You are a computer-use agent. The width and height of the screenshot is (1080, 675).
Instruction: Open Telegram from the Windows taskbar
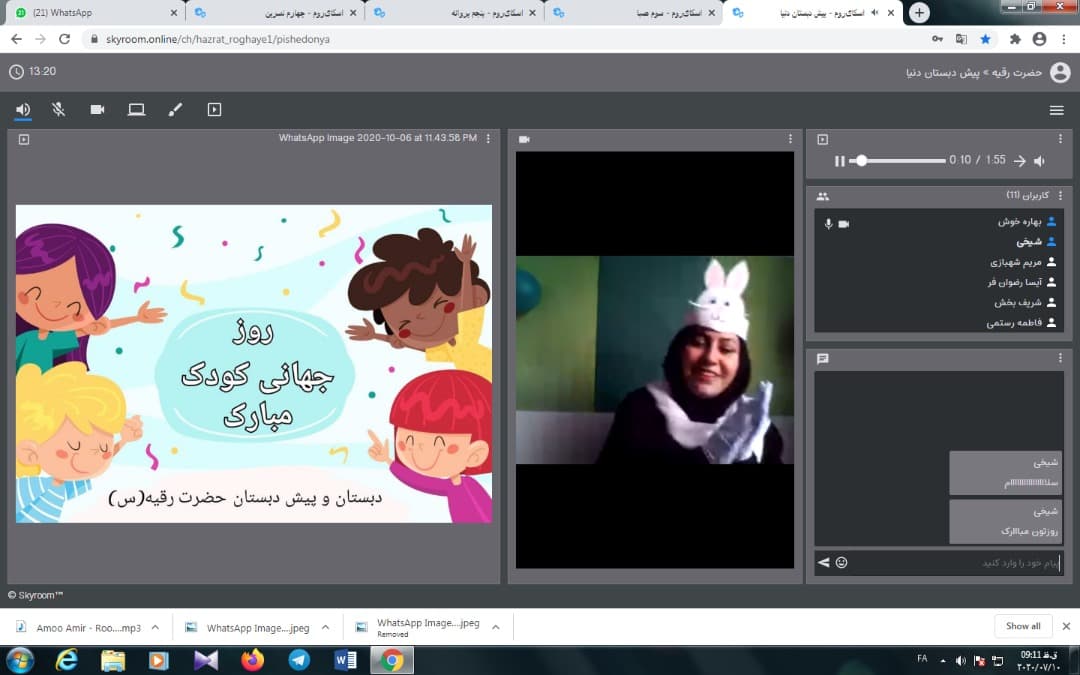298,660
